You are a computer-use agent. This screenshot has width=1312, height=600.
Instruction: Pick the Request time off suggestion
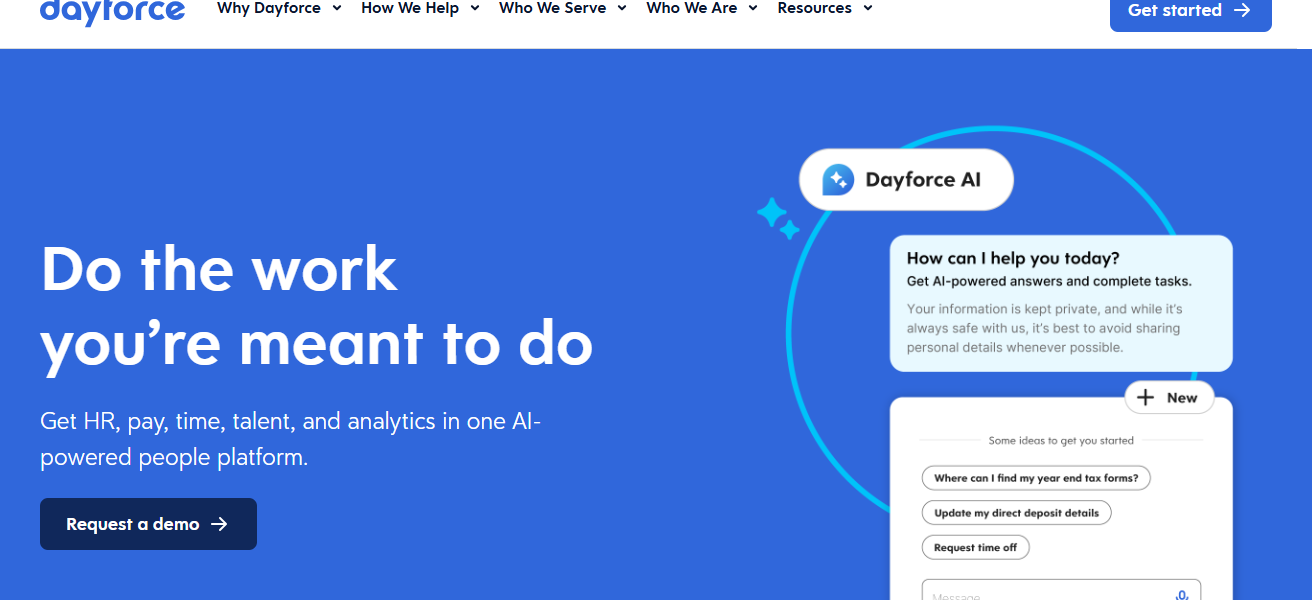coord(975,547)
